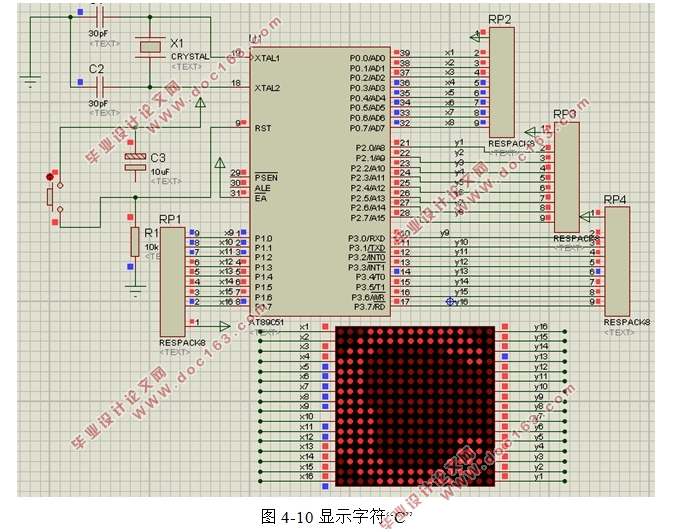This screenshot has width=674, height=529.
Task: Select the RP2 resistor pack body
Action: coord(502,83)
